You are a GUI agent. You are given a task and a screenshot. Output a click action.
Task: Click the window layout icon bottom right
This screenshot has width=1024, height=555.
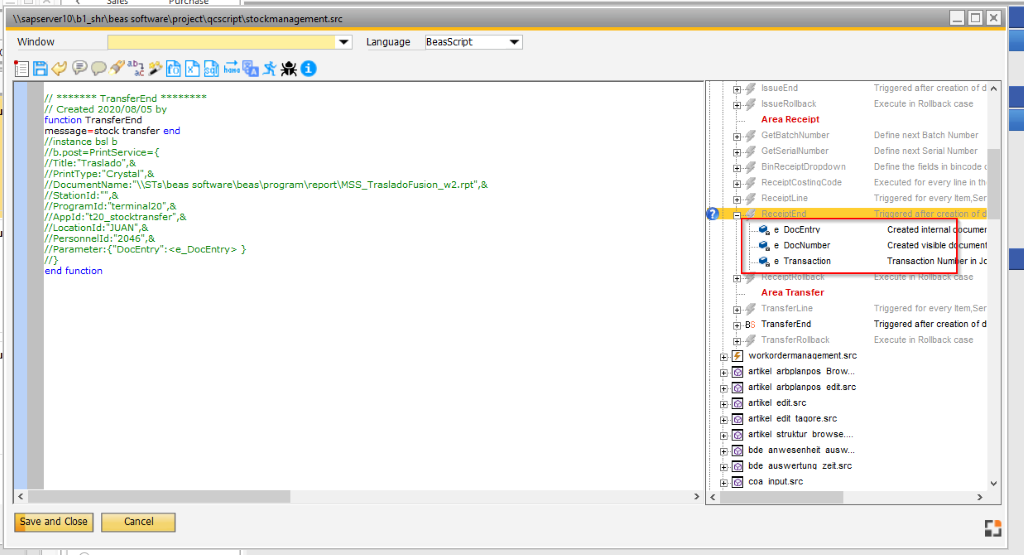pos(993,528)
